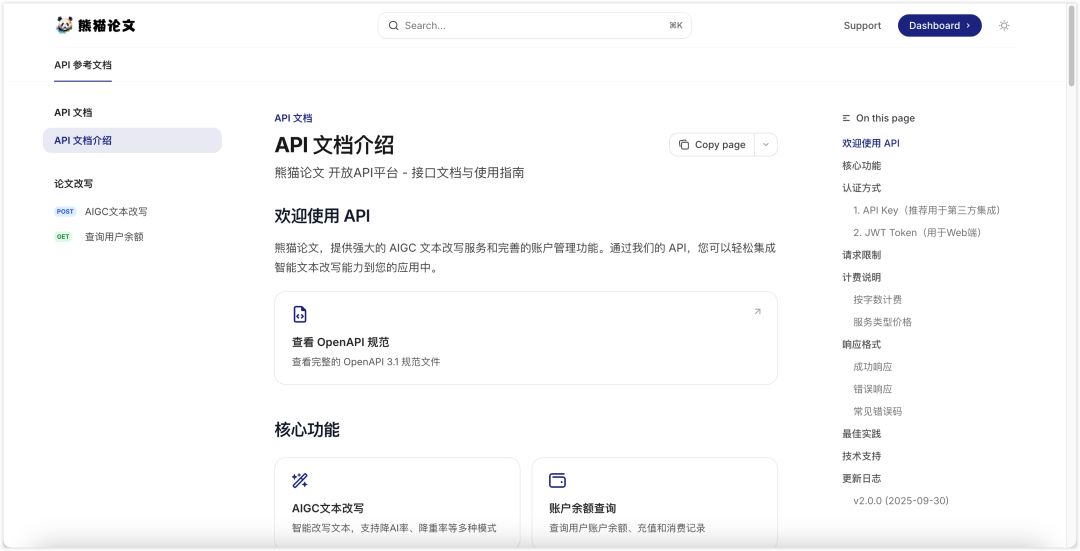Select the API 参考文档 tab
Viewport: 1080px width, 551px height.
(x=83, y=65)
